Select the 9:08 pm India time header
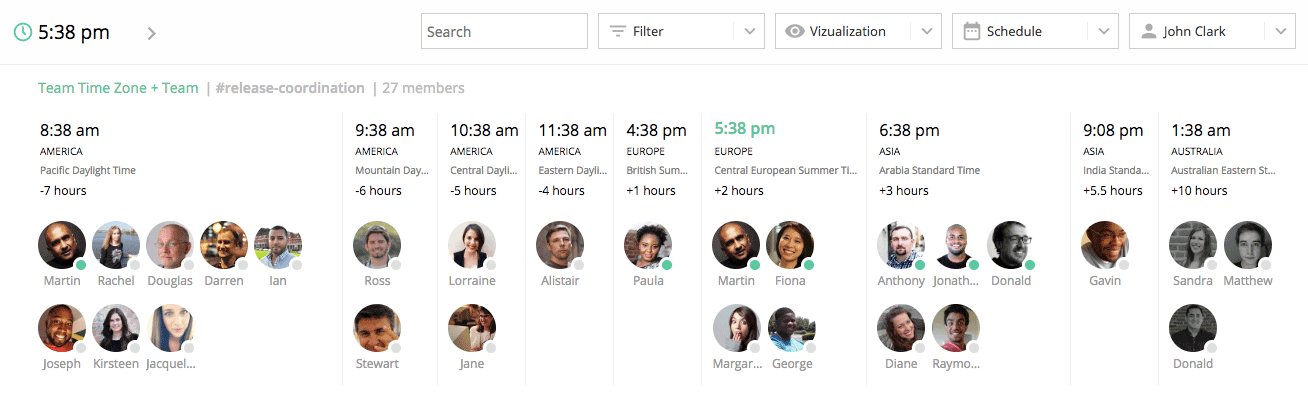Image resolution: width=1308 pixels, height=404 pixels. [1113, 130]
